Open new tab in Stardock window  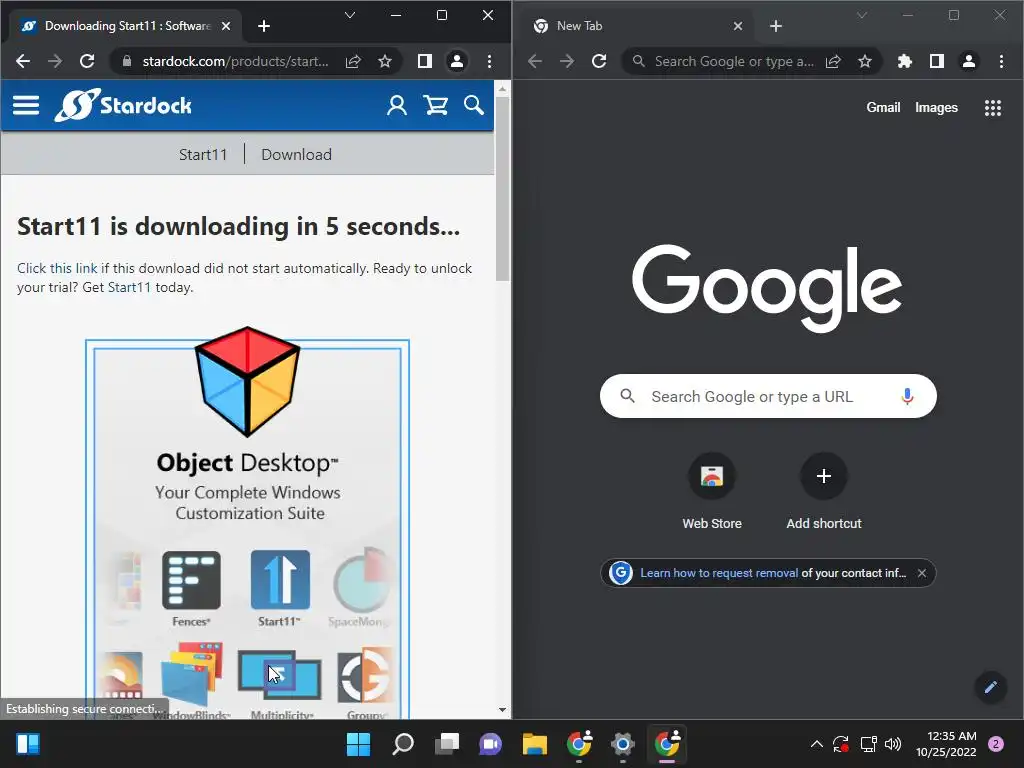pos(264,26)
